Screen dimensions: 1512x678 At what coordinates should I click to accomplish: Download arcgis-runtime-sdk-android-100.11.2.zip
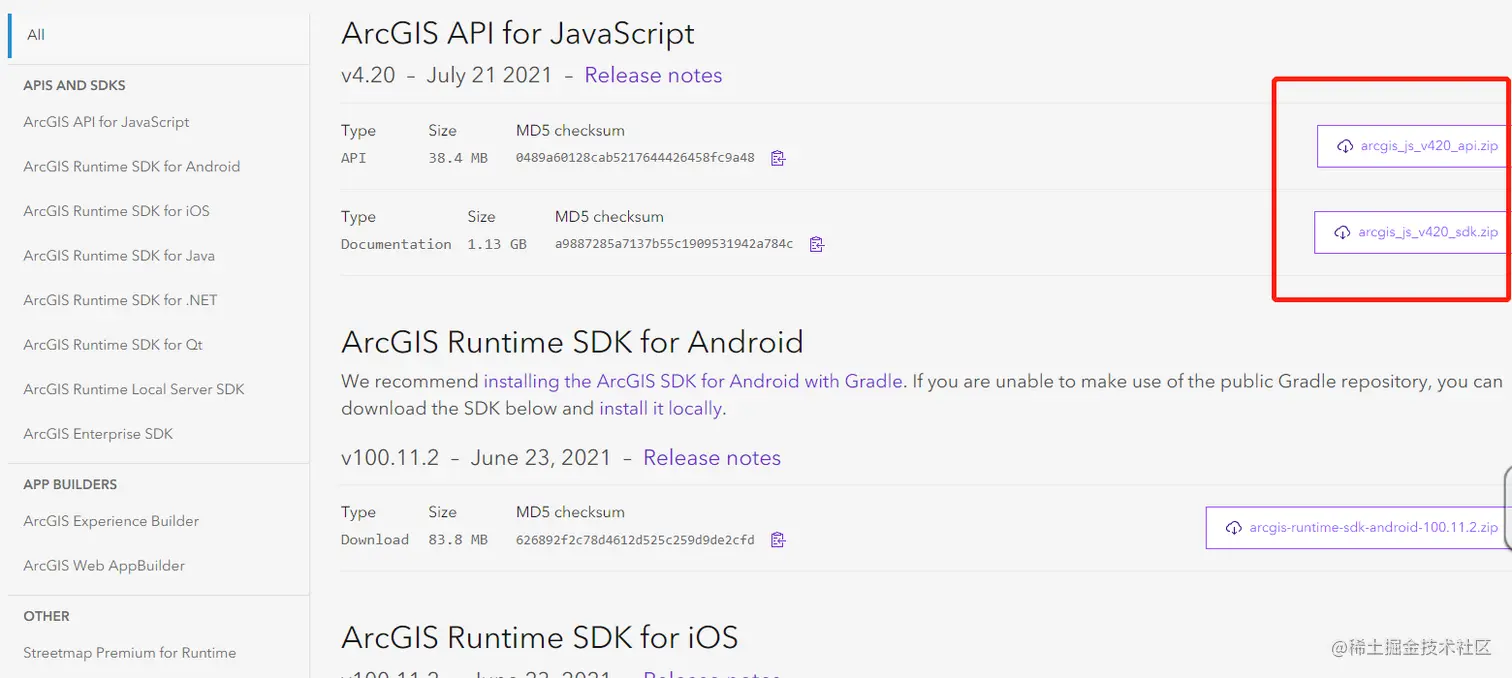click(1372, 527)
